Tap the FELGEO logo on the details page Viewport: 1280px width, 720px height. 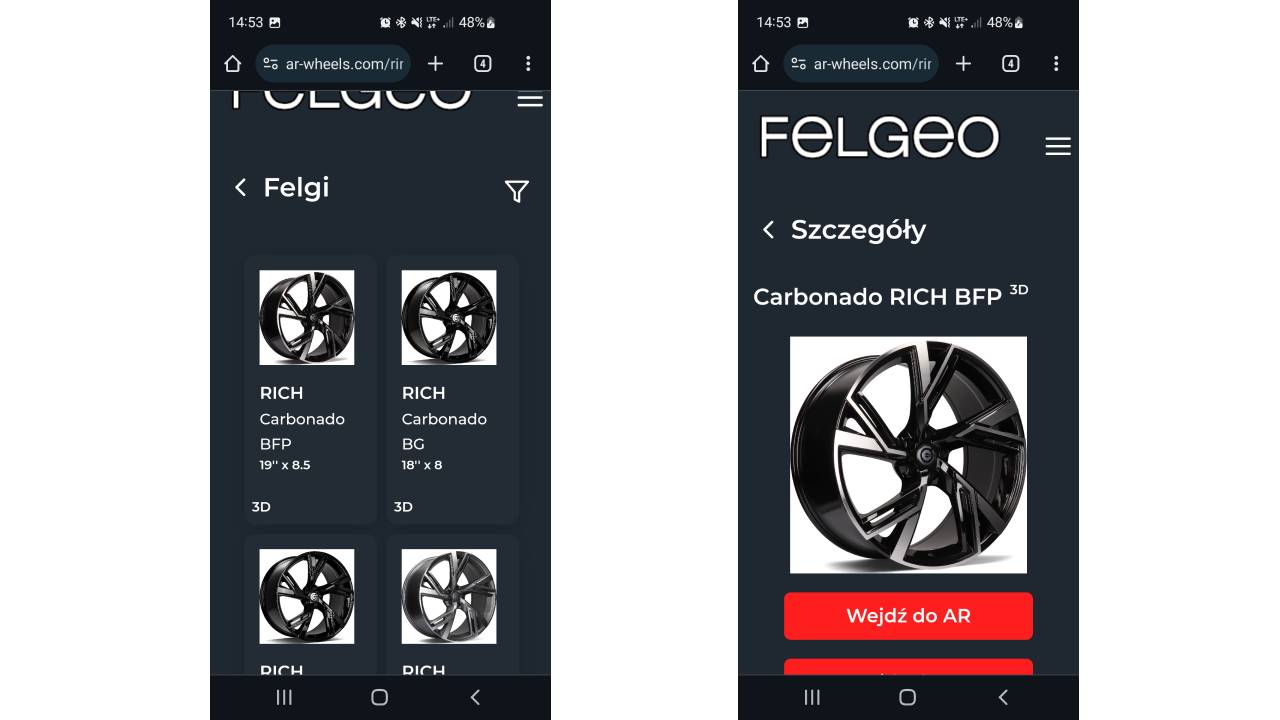(x=879, y=137)
